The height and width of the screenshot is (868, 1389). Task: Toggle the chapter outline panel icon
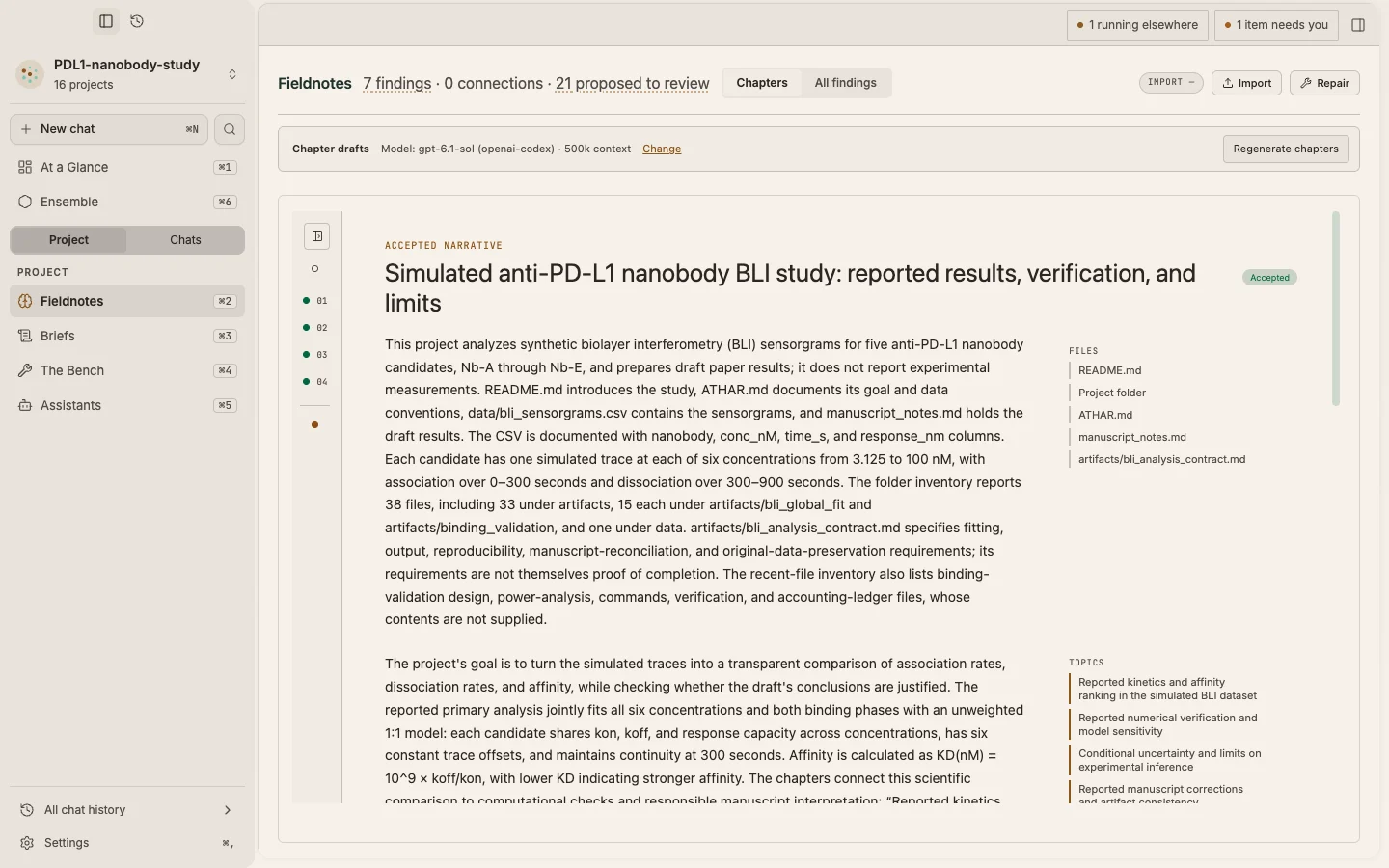coord(316,236)
